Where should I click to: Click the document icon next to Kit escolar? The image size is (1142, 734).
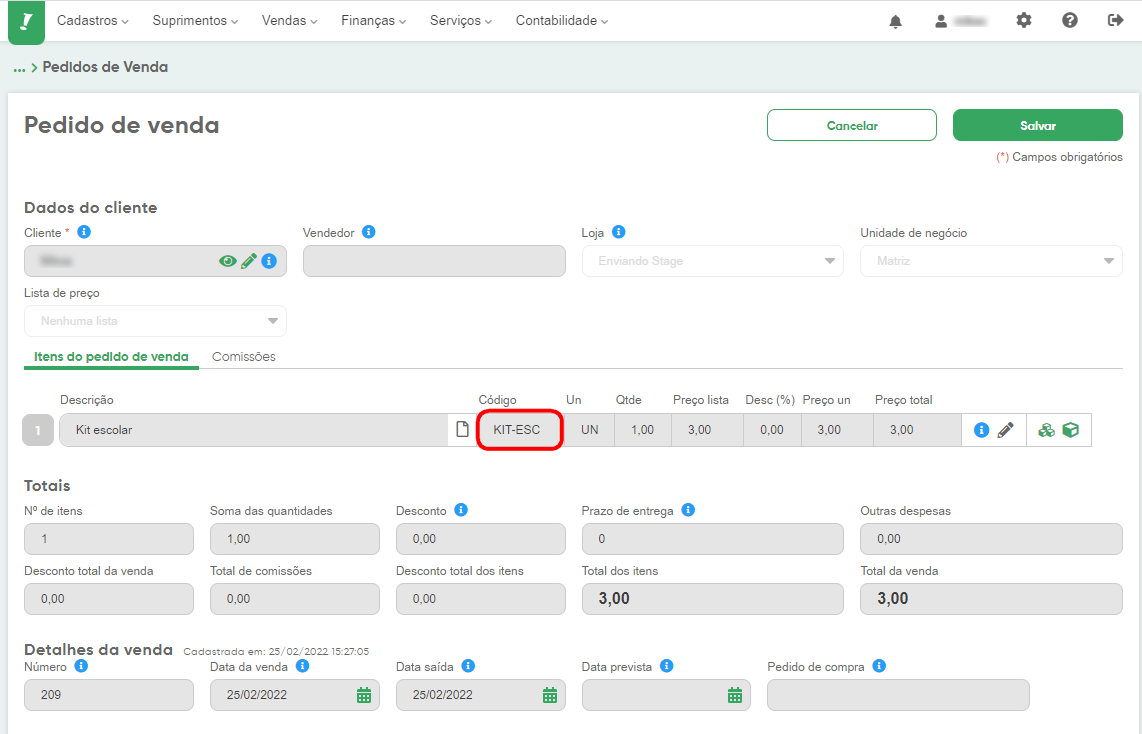(x=462, y=429)
